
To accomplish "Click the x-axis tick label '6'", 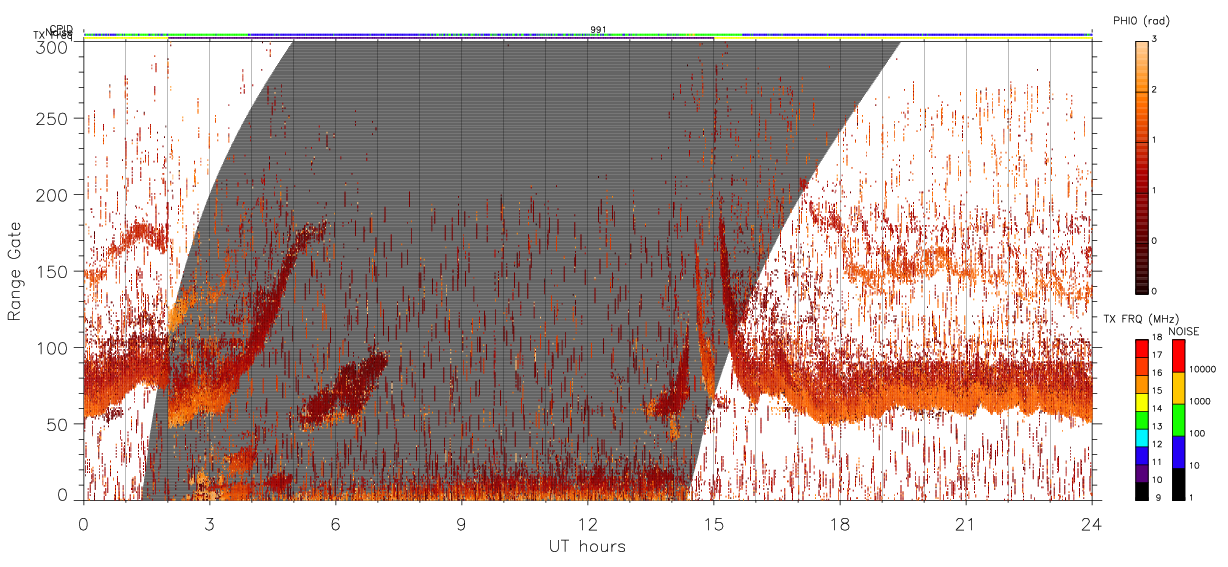I will [x=336, y=523].
